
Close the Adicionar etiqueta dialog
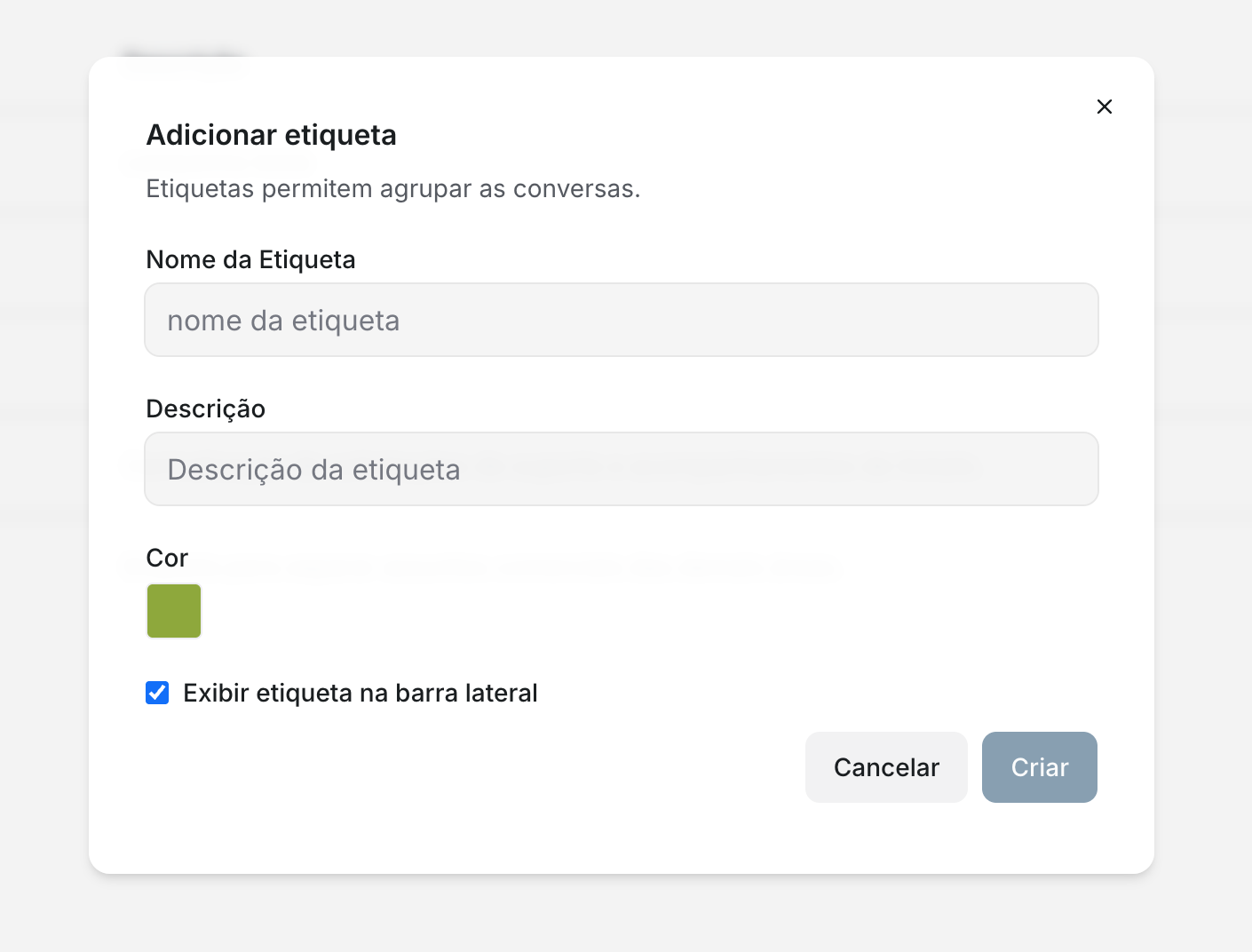click(x=1104, y=107)
